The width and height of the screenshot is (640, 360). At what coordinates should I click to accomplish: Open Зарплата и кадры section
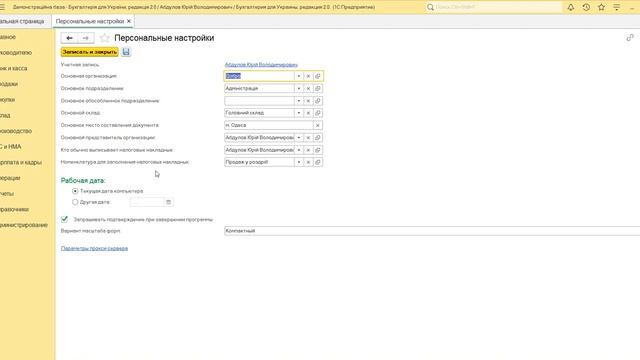coord(21,162)
